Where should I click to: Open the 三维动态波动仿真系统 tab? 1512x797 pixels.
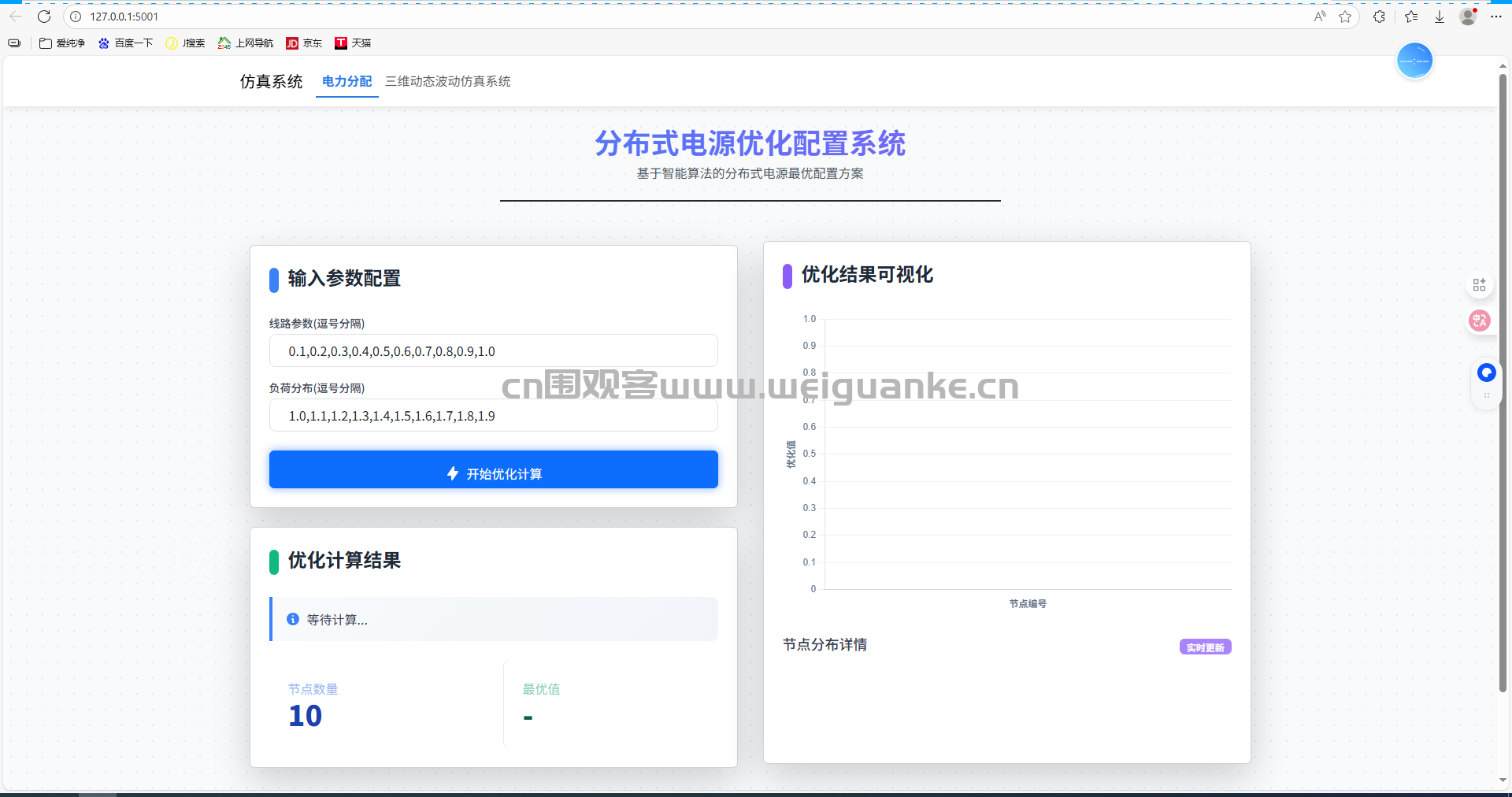point(447,81)
